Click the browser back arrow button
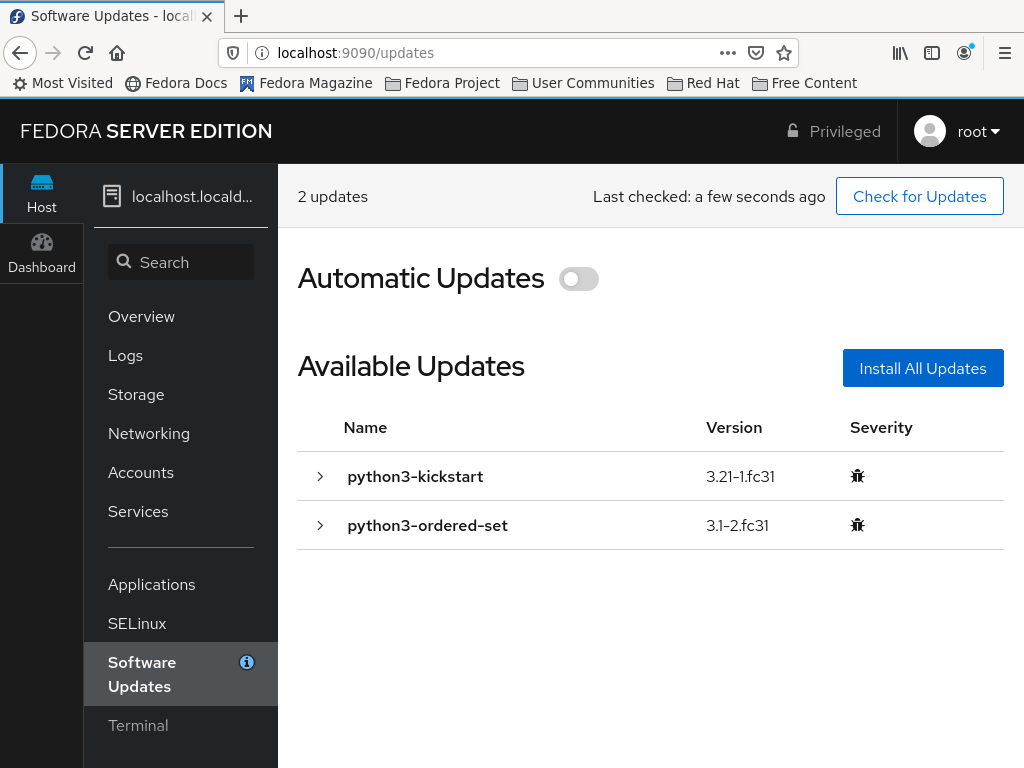Screen dimensions: 1024x768 click(20, 53)
